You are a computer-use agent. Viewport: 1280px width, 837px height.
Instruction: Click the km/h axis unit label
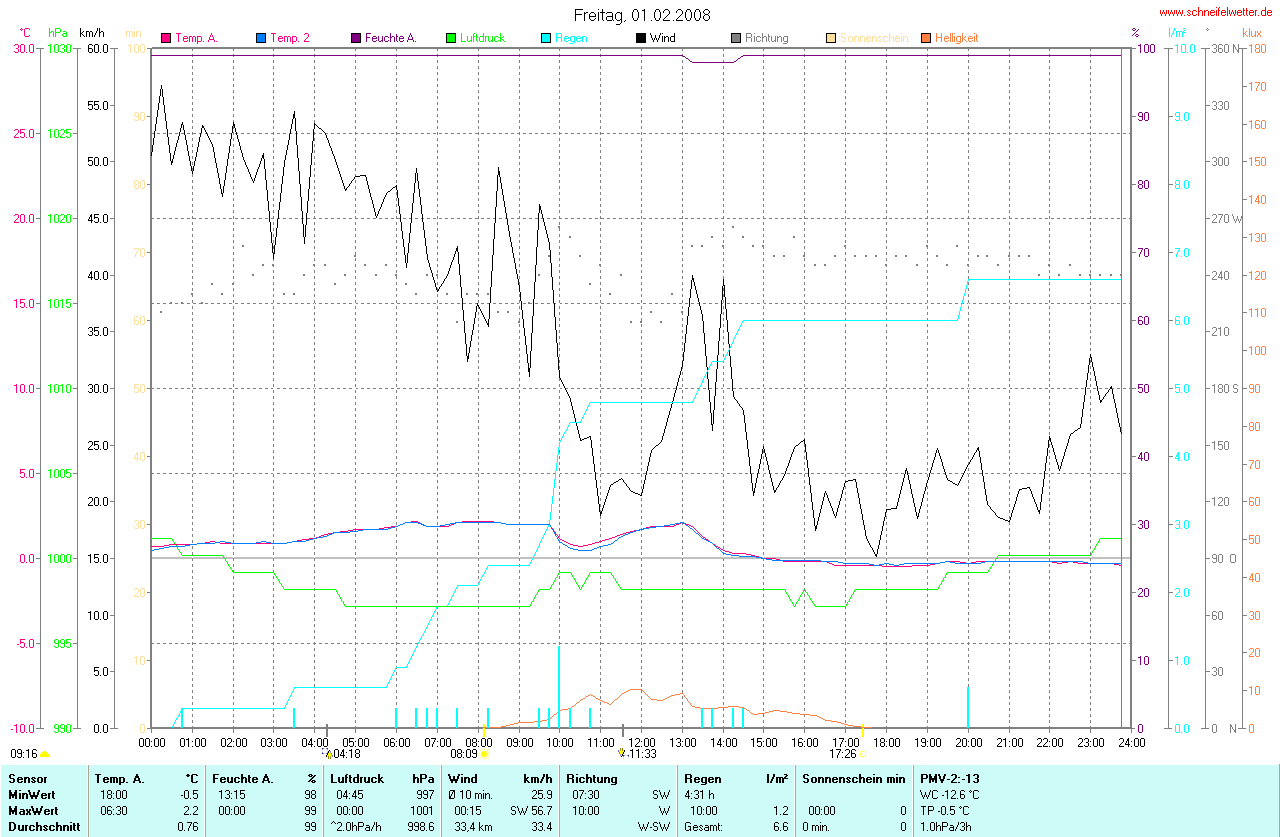(91, 33)
